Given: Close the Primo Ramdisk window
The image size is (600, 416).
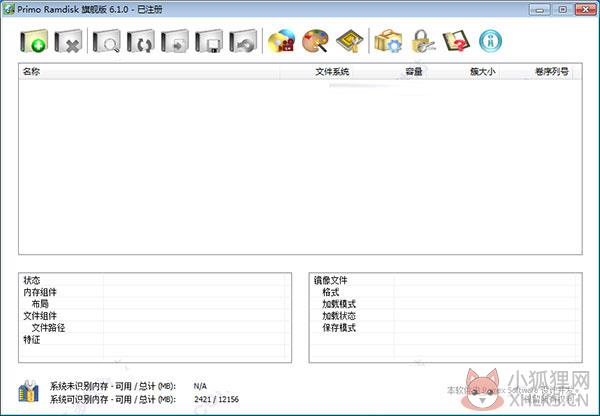Looking at the screenshot, I should click(x=585, y=9).
